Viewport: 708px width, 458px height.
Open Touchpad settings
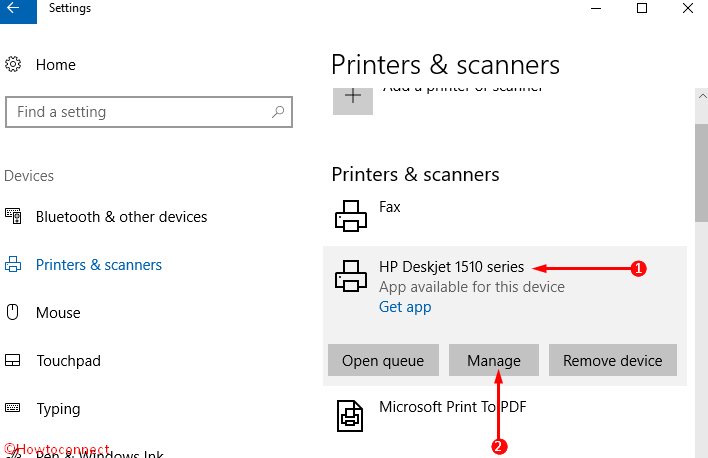coord(69,360)
